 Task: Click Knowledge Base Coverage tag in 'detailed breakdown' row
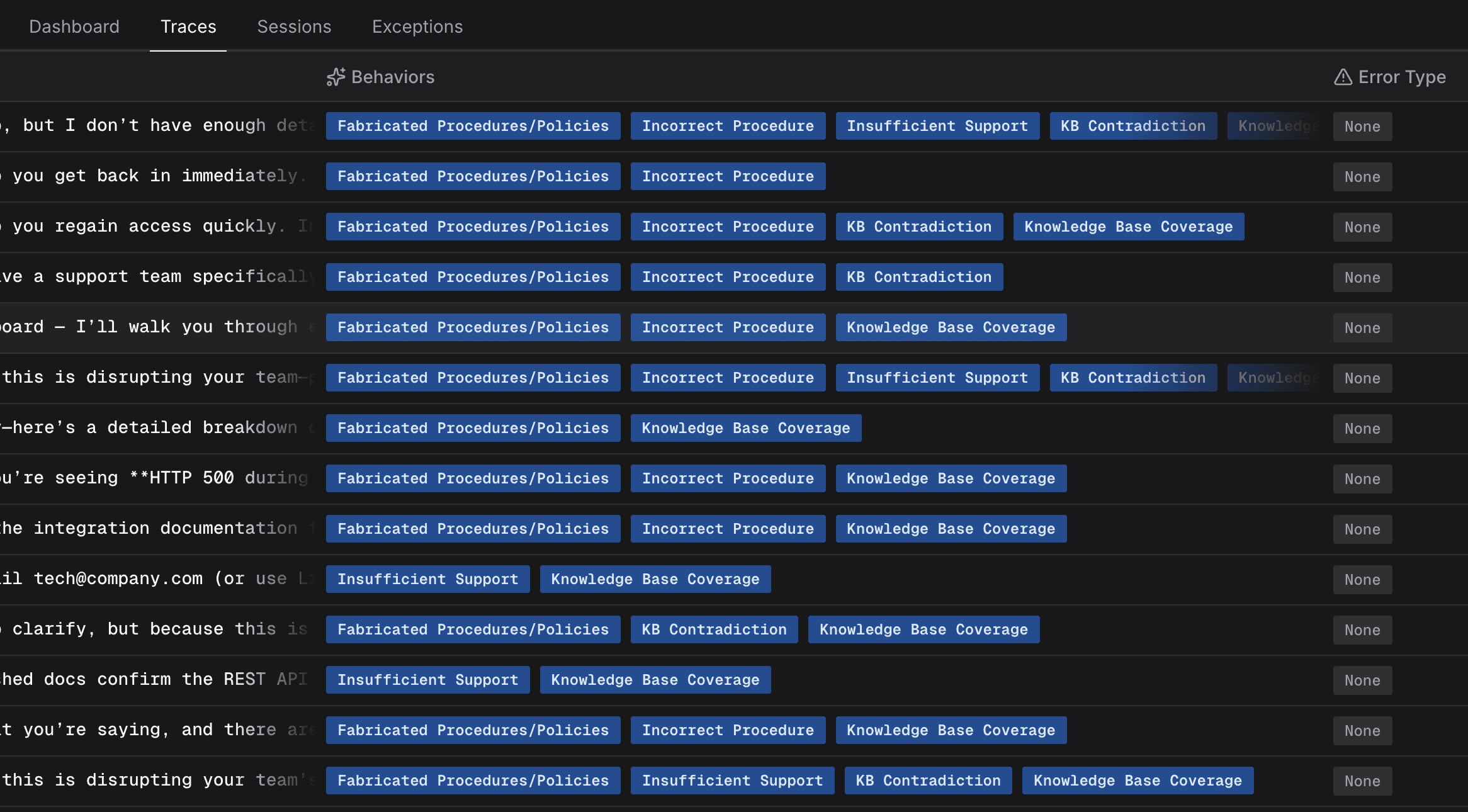coord(745,428)
